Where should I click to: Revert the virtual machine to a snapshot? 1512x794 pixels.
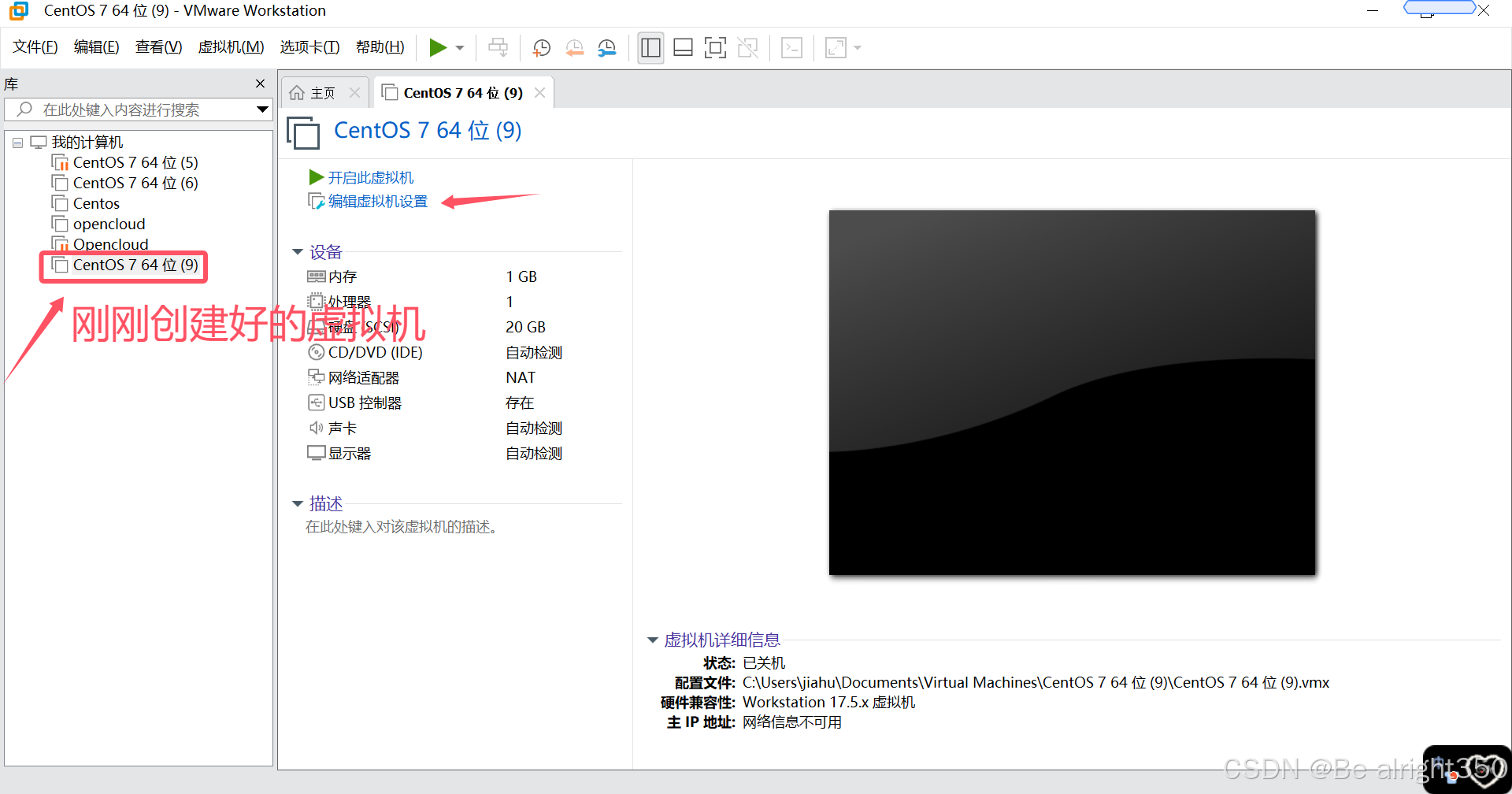pyautogui.click(x=574, y=47)
